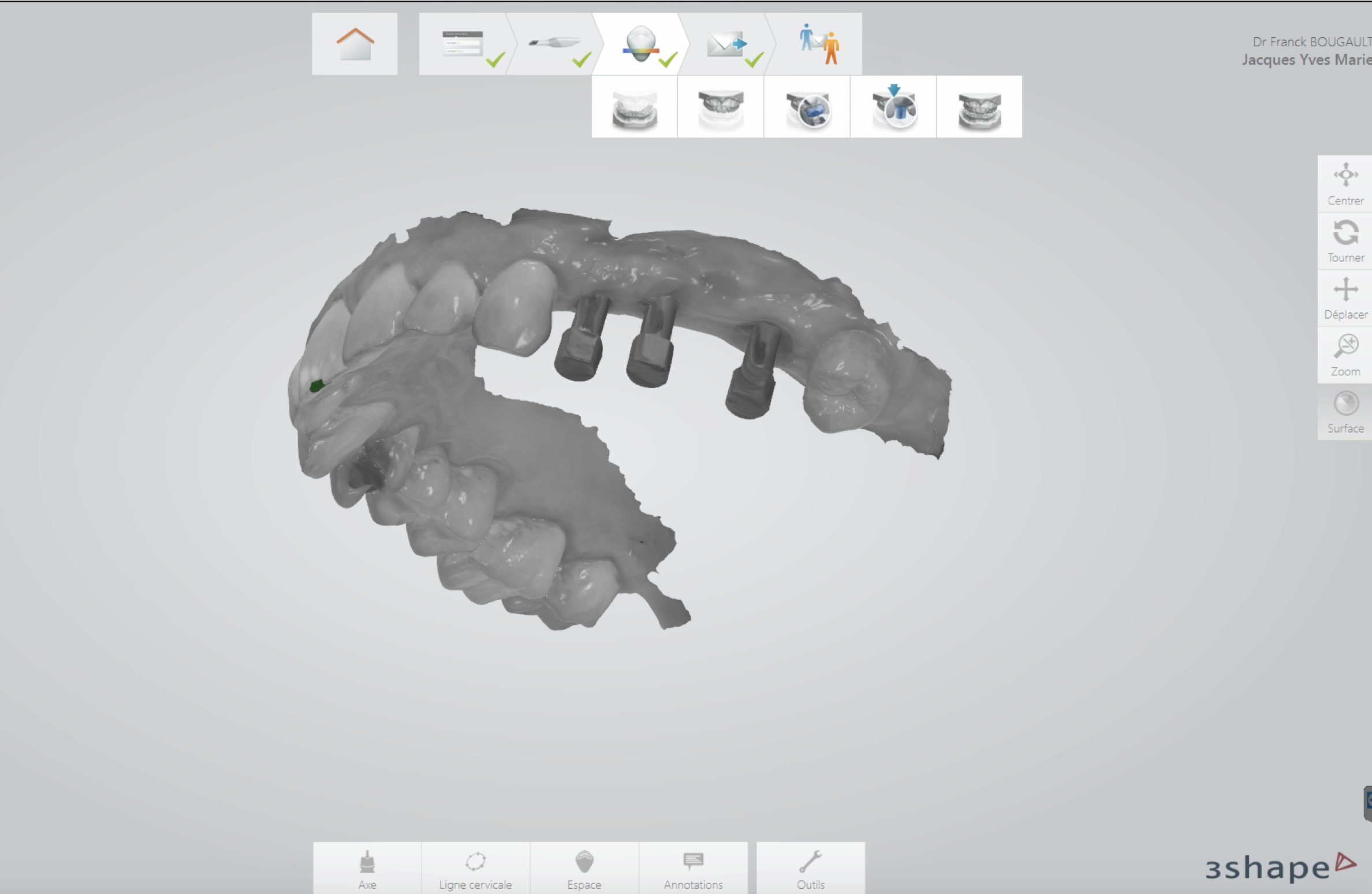
Task: Open the blue preparation scan view
Action: click(x=807, y=107)
